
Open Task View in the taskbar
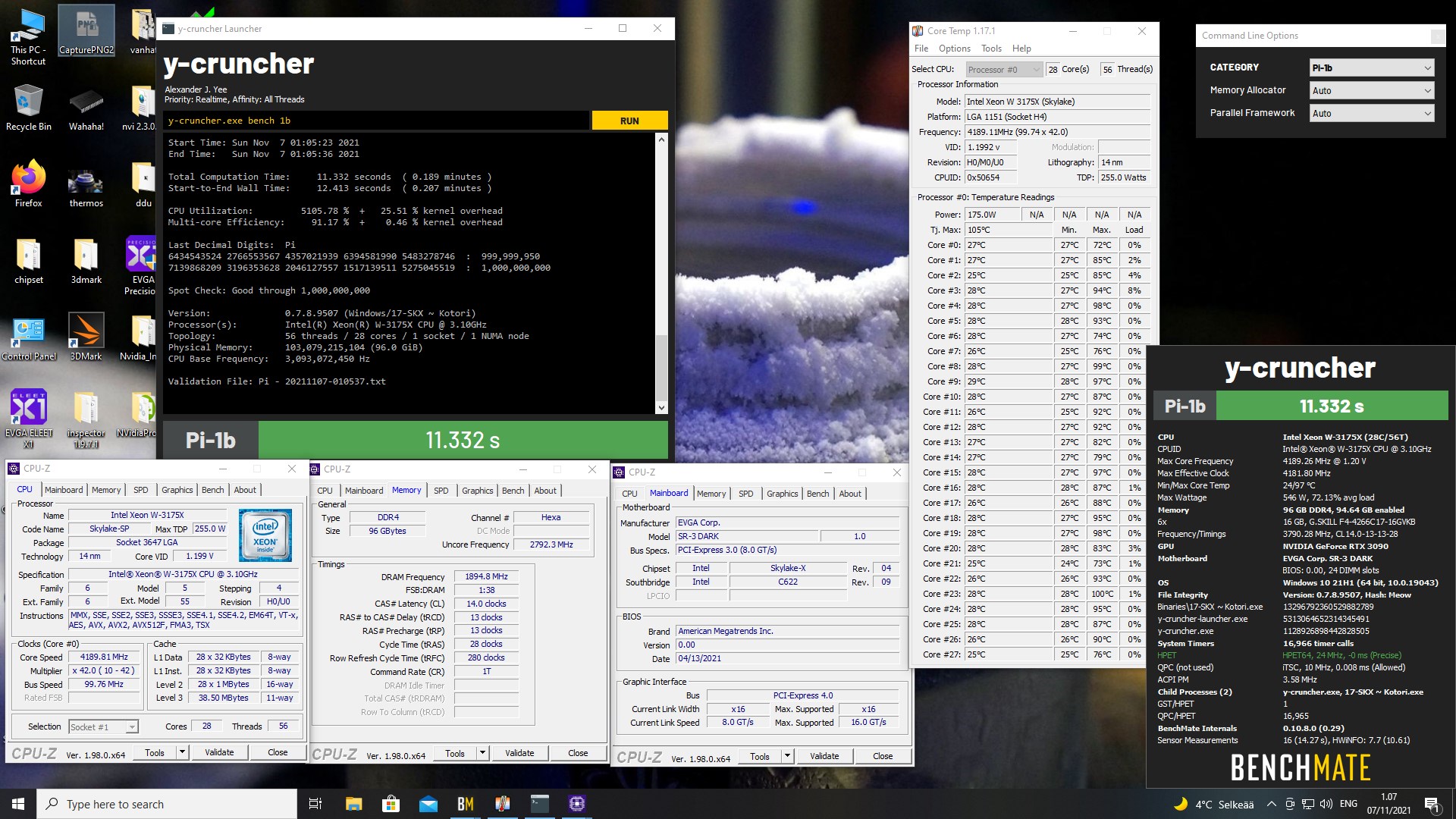[x=315, y=804]
